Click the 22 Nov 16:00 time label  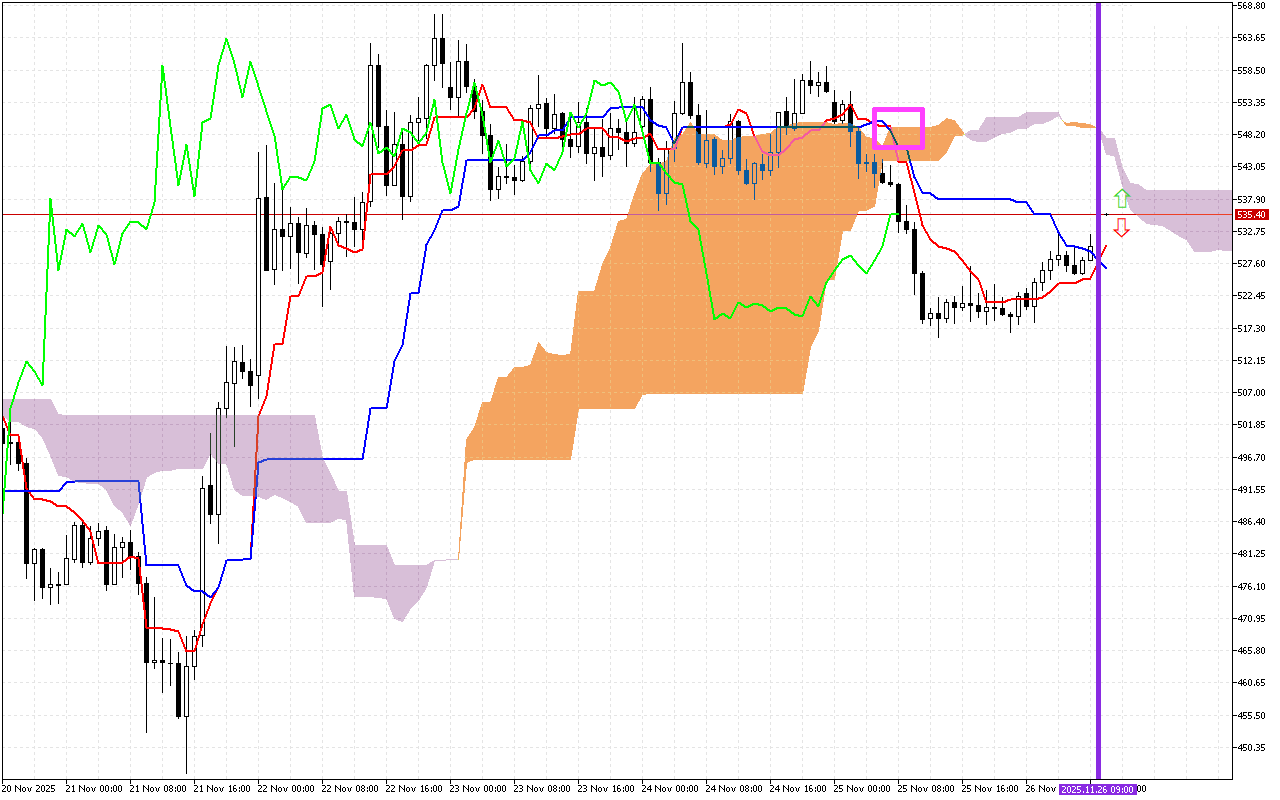click(414, 789)
